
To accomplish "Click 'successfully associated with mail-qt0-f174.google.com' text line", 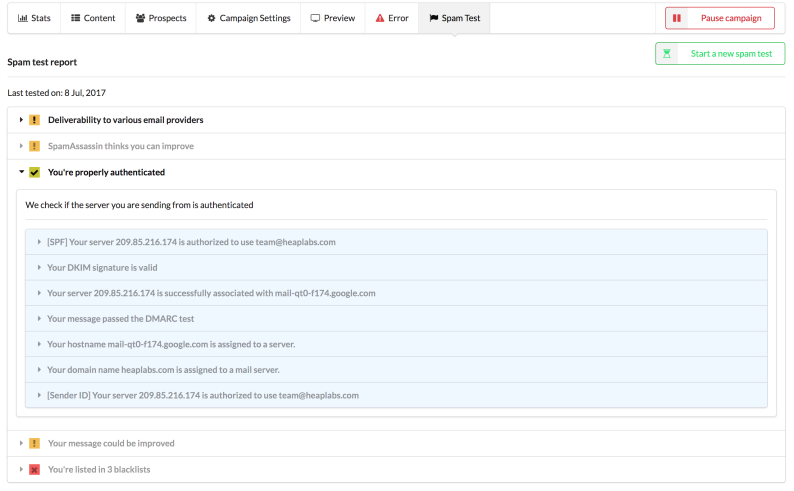I will [211, 293].
